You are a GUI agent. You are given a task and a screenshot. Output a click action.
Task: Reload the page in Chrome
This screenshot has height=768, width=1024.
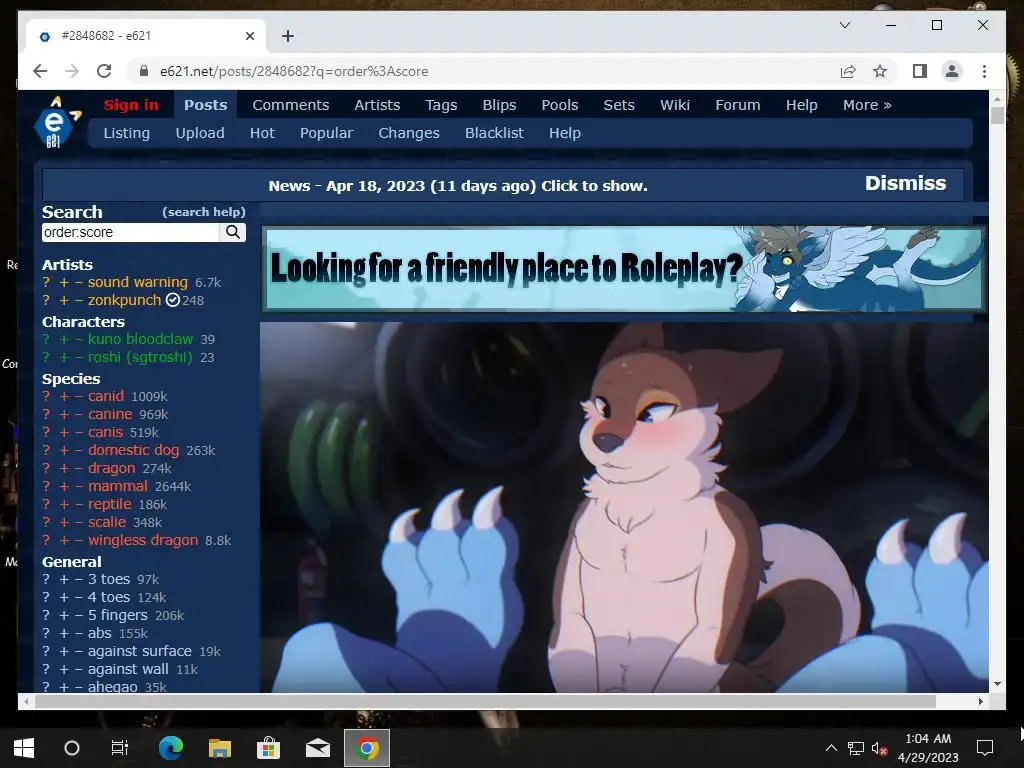pyautogui.click(x=104, y=71)
